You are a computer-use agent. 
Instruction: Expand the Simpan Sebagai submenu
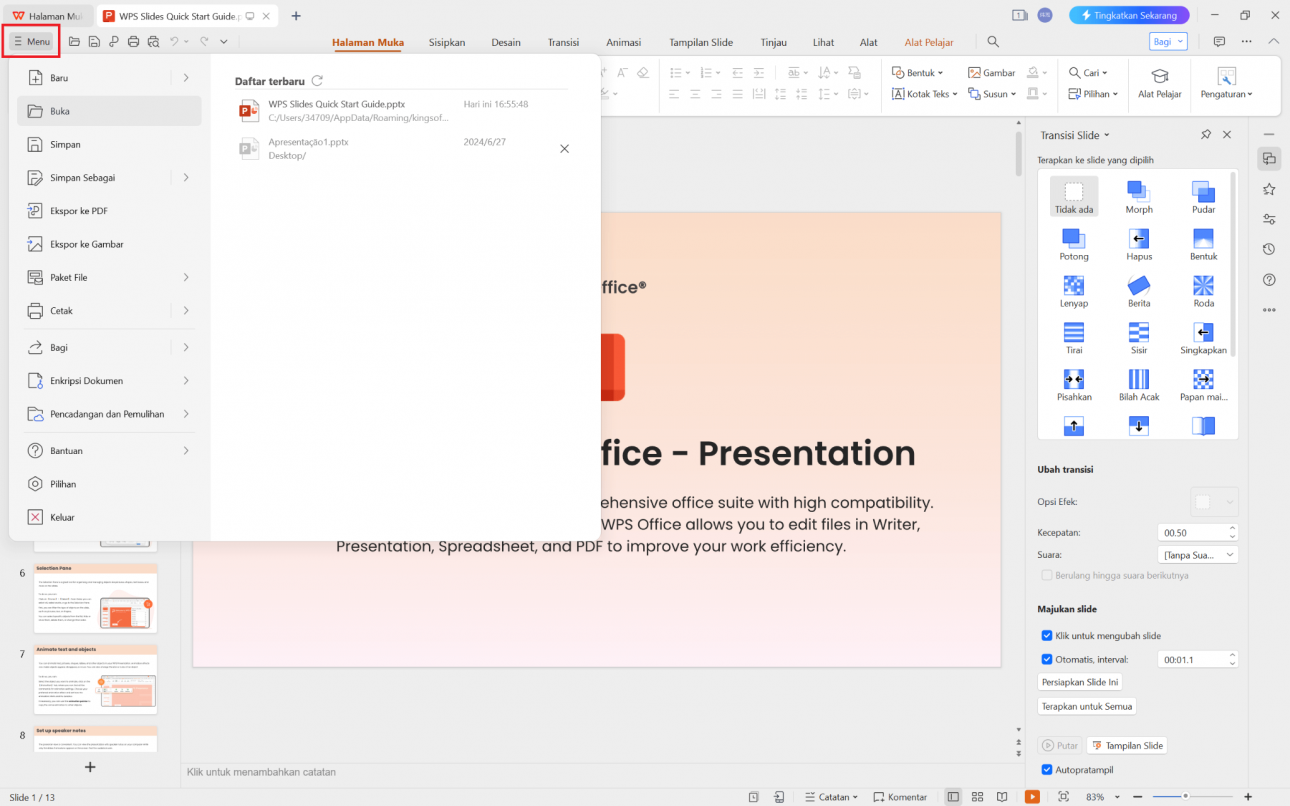click(186, 178)
